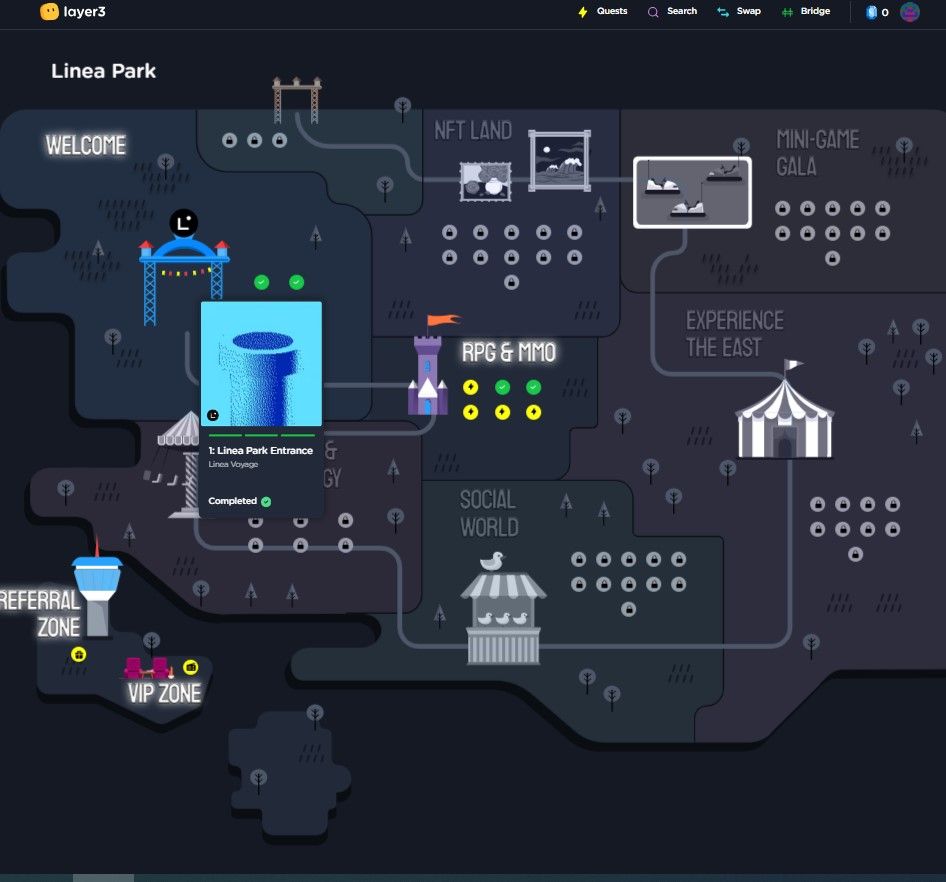The width and height of the screenshot is (946, 882).
Task: Click the pink VIP Zone sofas
Action: point(148,668)
